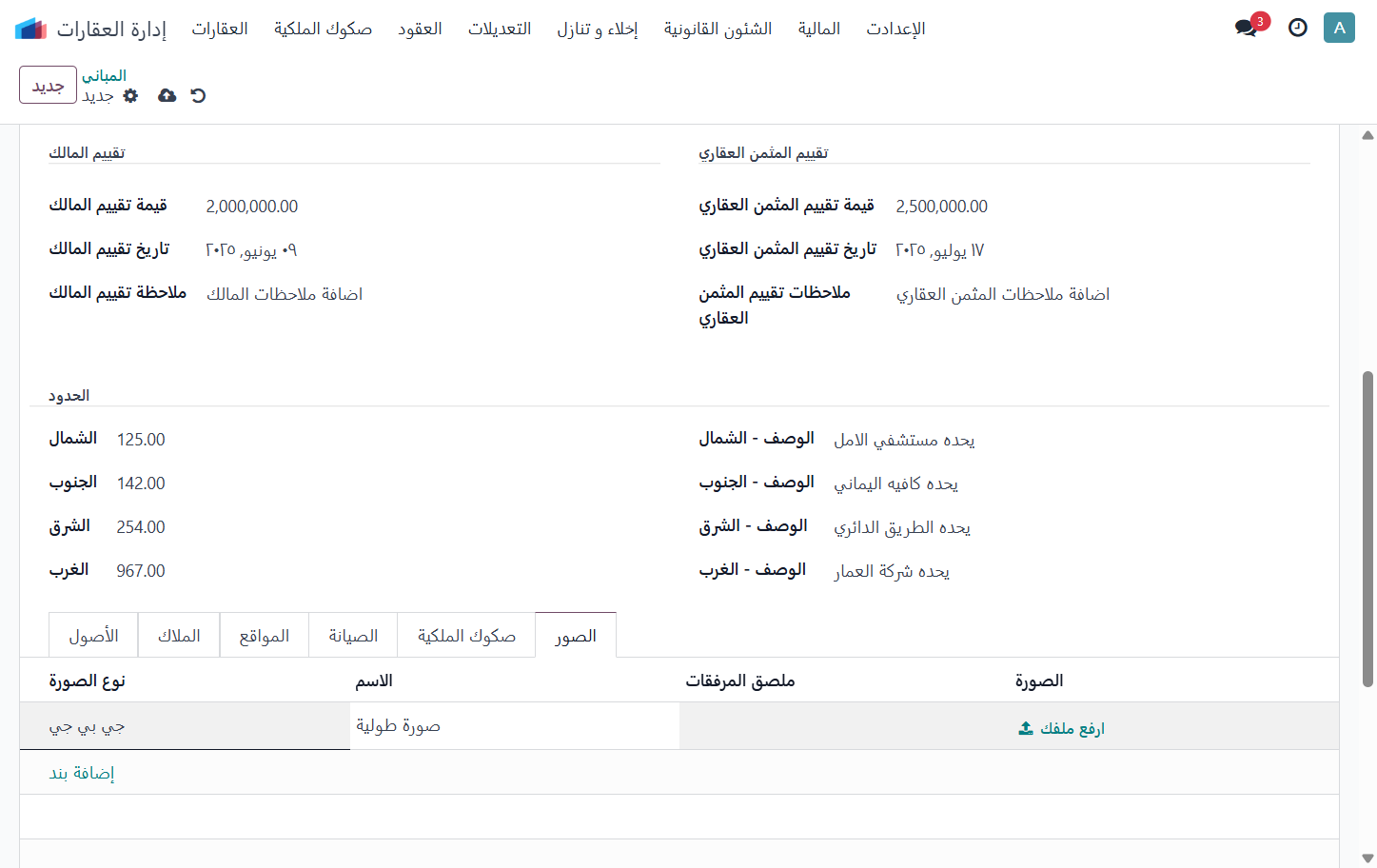This screenshot has height=868, width=1377.
Task: Open the user avatar menu A
Action: (1339, 28)
